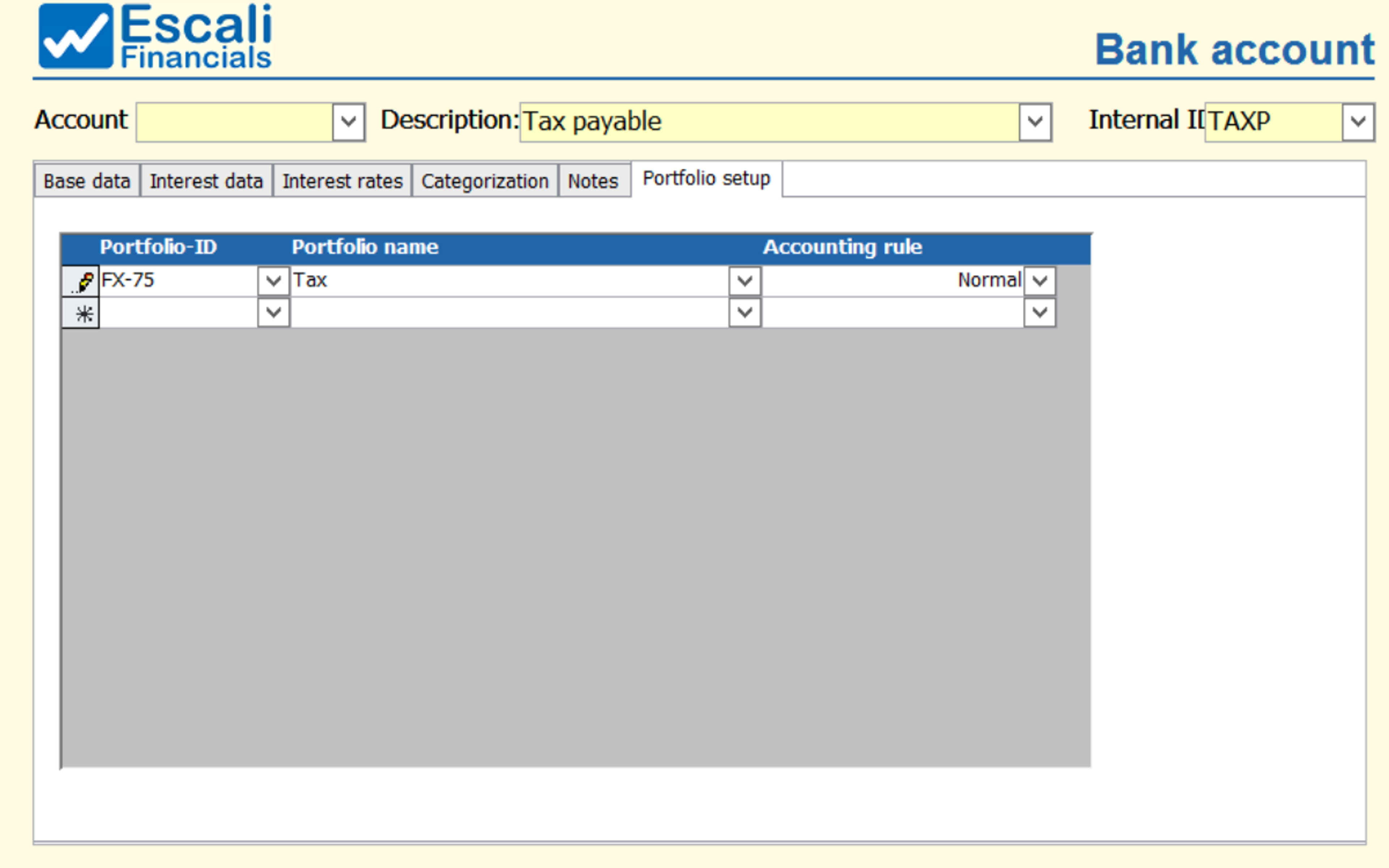This screenshot has height=868, width=1389.
Task: Click the Account input field
Action: 234,122
